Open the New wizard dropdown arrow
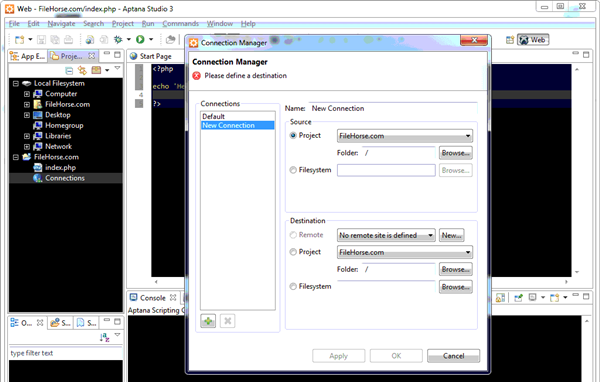600x382 pixels. pos(30,39)
